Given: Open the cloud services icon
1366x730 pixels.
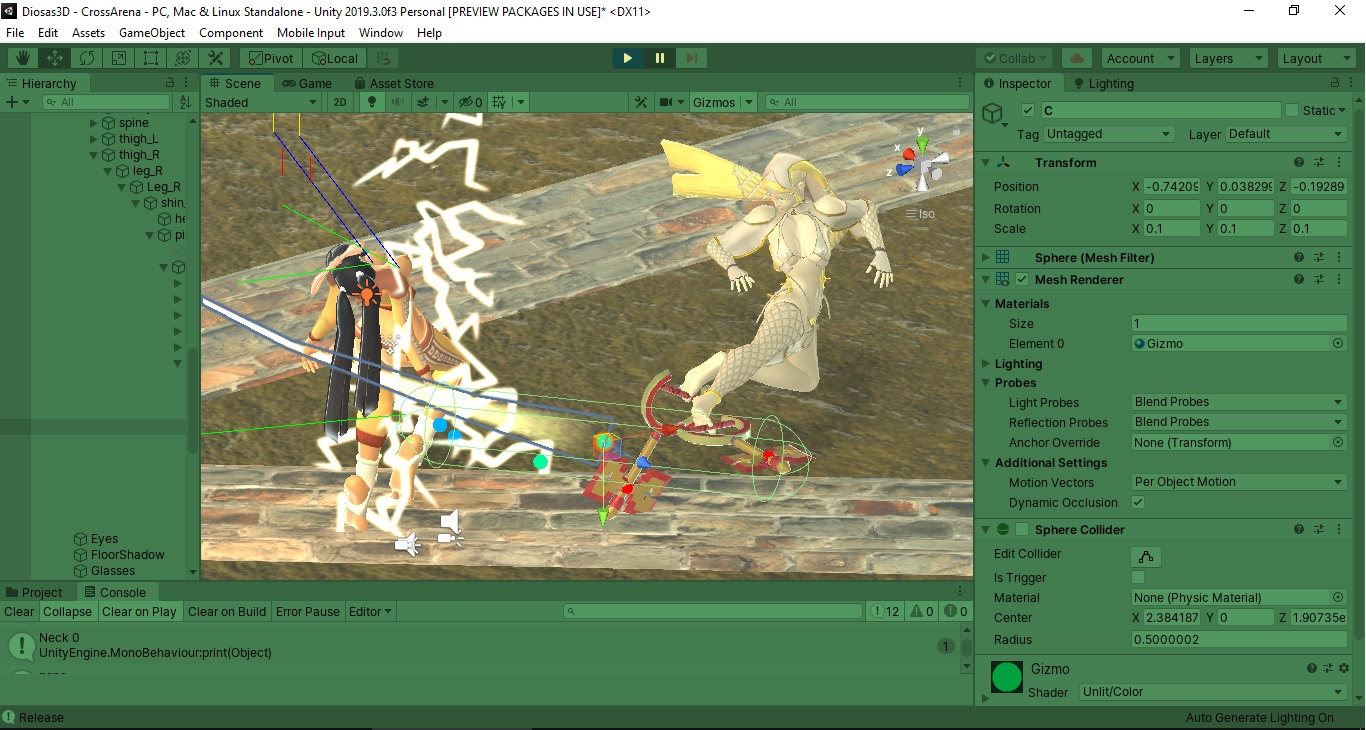Looking at the screenshot, I should [x=1076, y=58].
